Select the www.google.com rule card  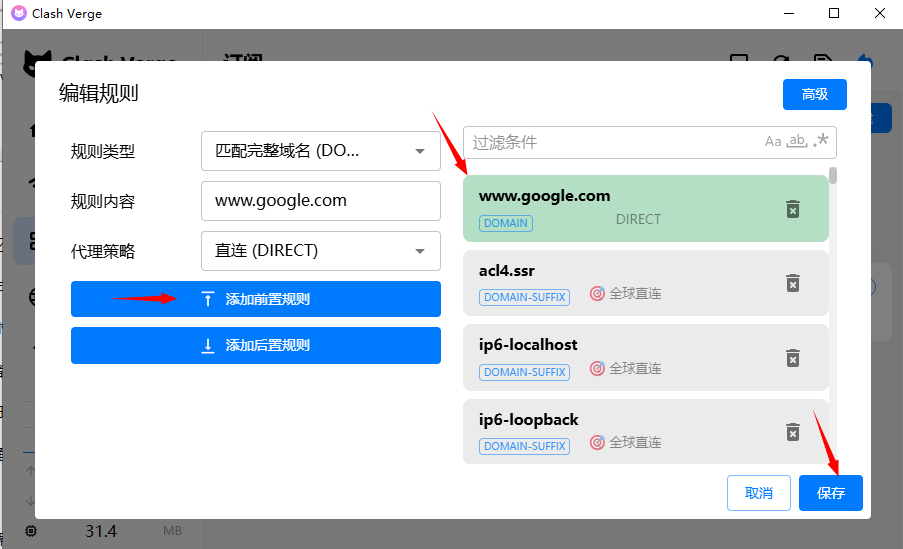tap(646, 208)
